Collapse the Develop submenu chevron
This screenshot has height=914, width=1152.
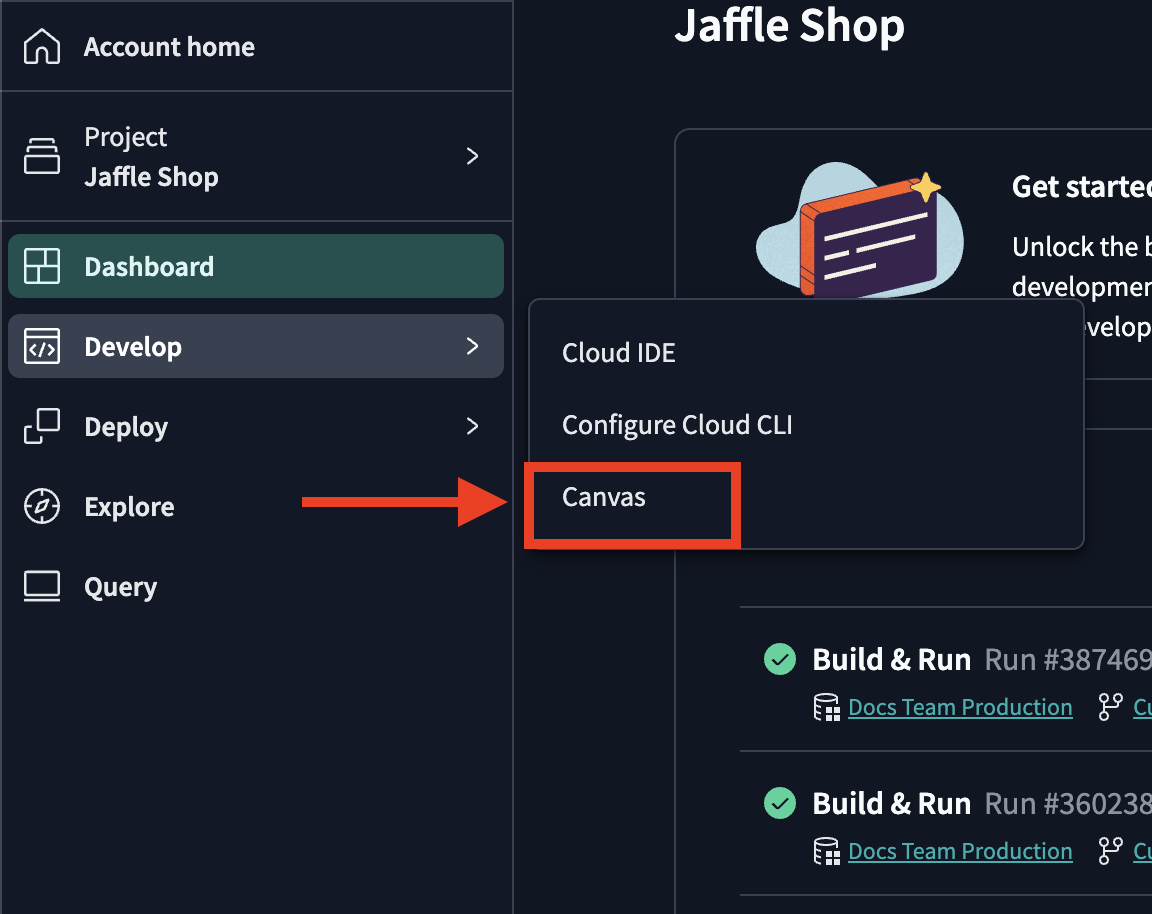[472, 346]
